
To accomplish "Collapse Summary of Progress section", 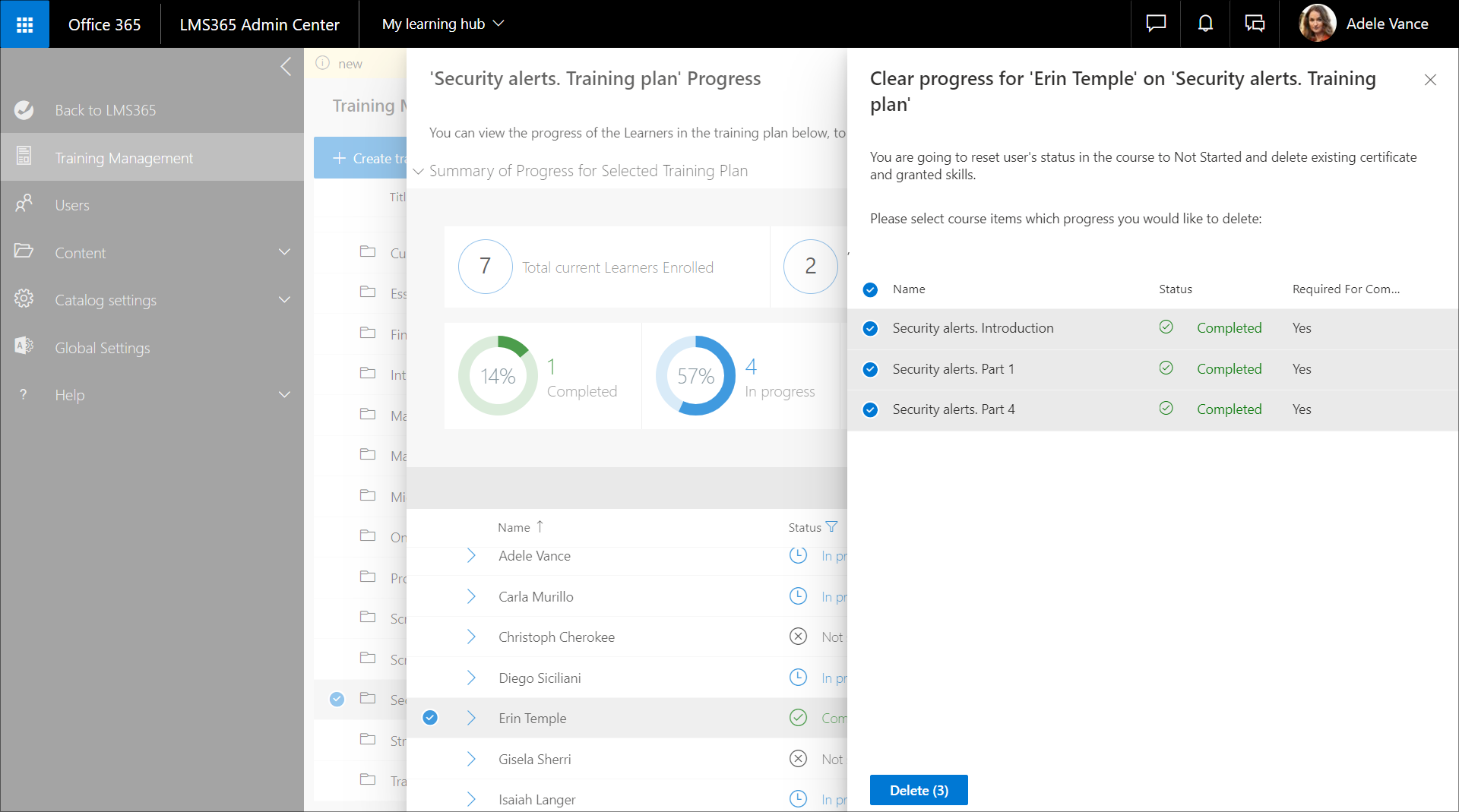I will pos(418,172).
